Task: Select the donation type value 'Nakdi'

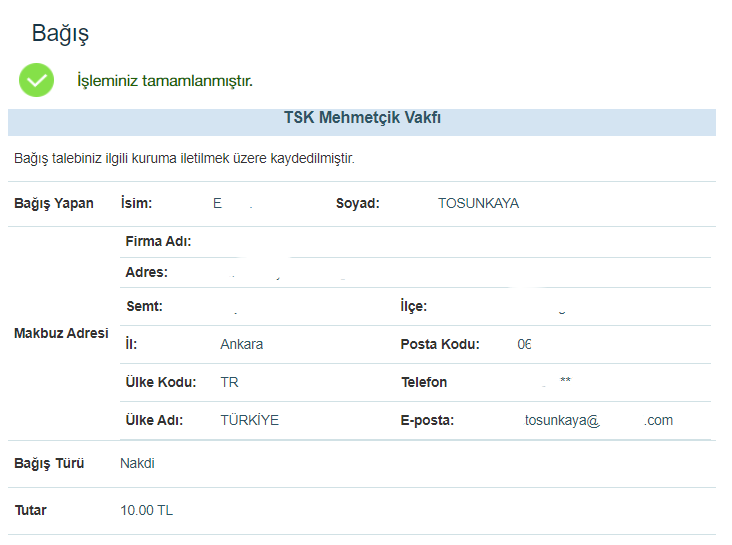Action: click(x=137, y=463)
